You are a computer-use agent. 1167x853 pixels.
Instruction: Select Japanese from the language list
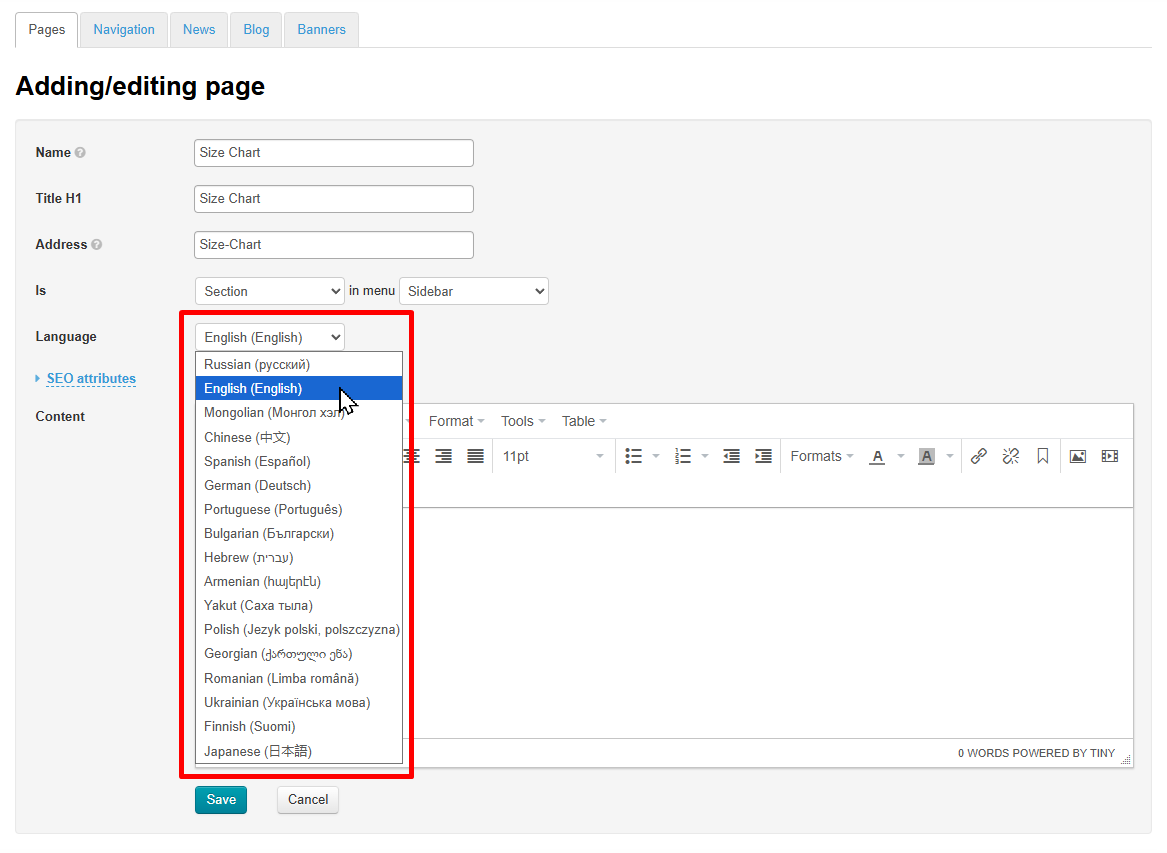[x=258, y=751]
